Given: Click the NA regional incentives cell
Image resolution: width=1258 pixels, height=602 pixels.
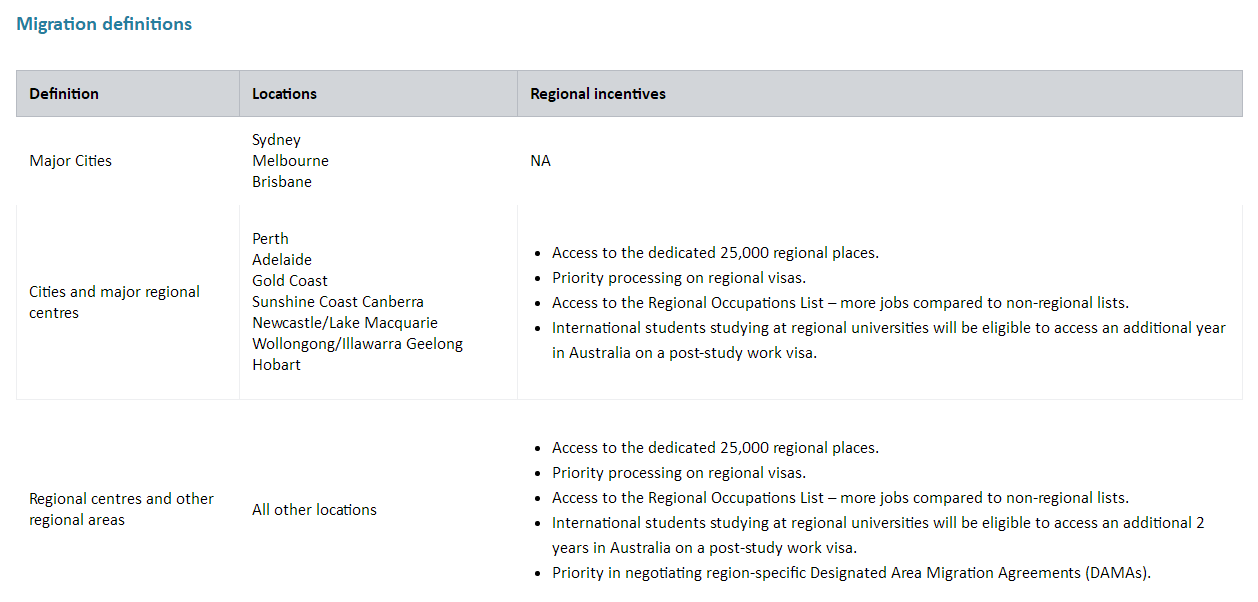Looking at the screenshot, I should pyautogui.click(x=540, y=161).
